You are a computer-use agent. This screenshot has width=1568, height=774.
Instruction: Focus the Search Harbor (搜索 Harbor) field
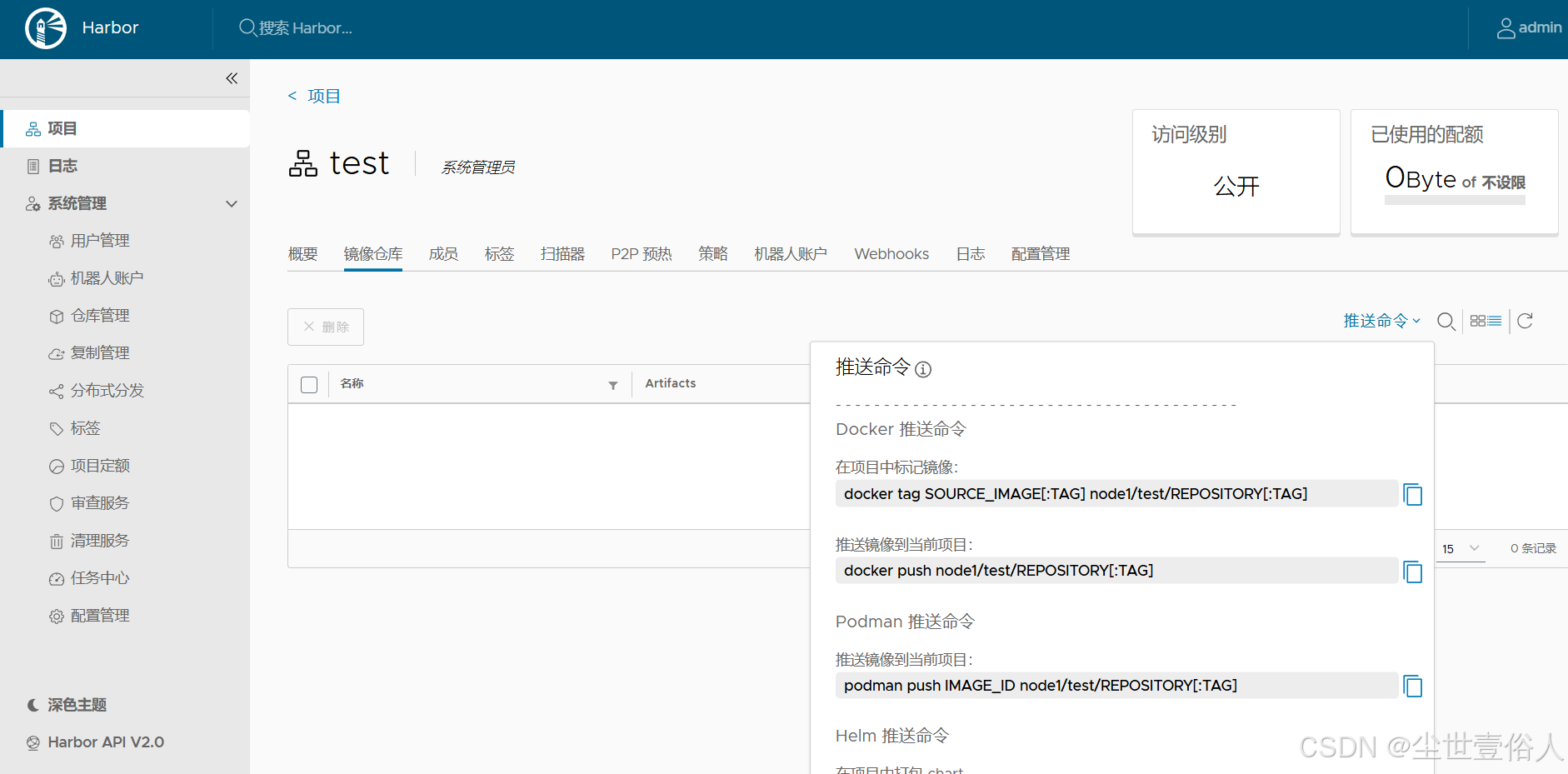[x=306, y=28]
